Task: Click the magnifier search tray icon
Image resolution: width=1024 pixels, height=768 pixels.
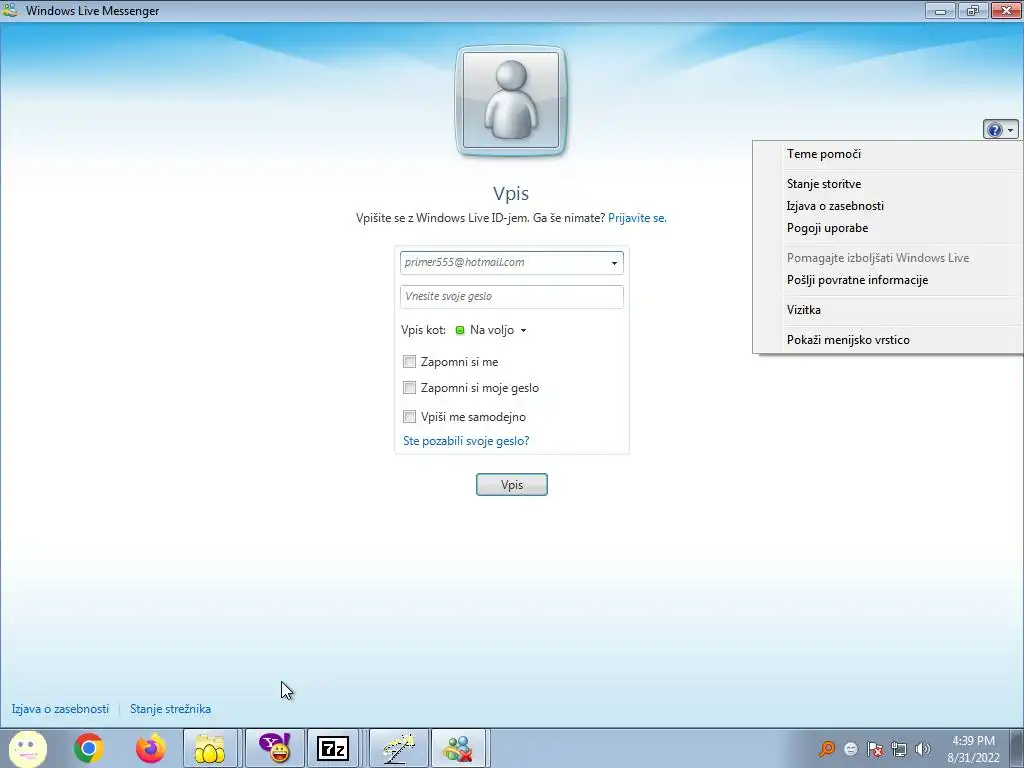Action: coord(827,749)
